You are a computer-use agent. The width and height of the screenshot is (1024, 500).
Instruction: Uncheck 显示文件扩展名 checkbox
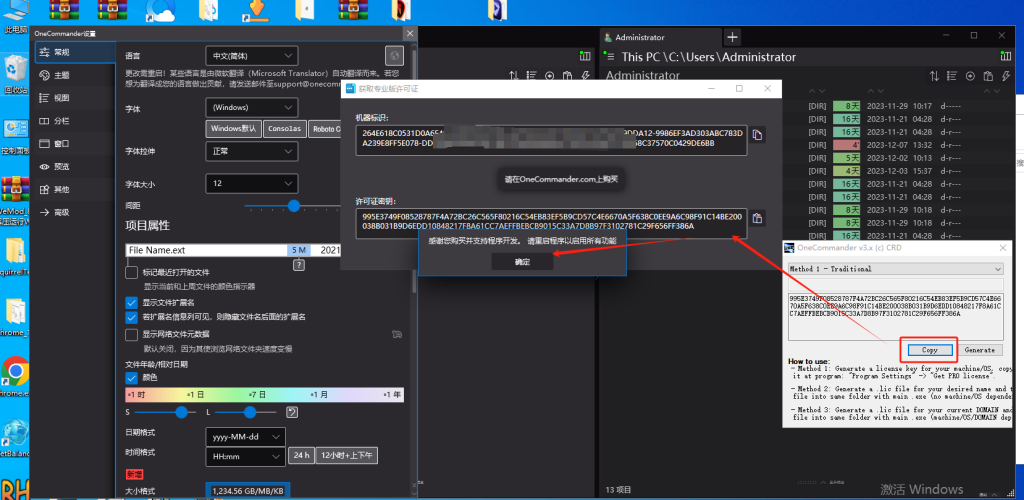tap(131, 302)
